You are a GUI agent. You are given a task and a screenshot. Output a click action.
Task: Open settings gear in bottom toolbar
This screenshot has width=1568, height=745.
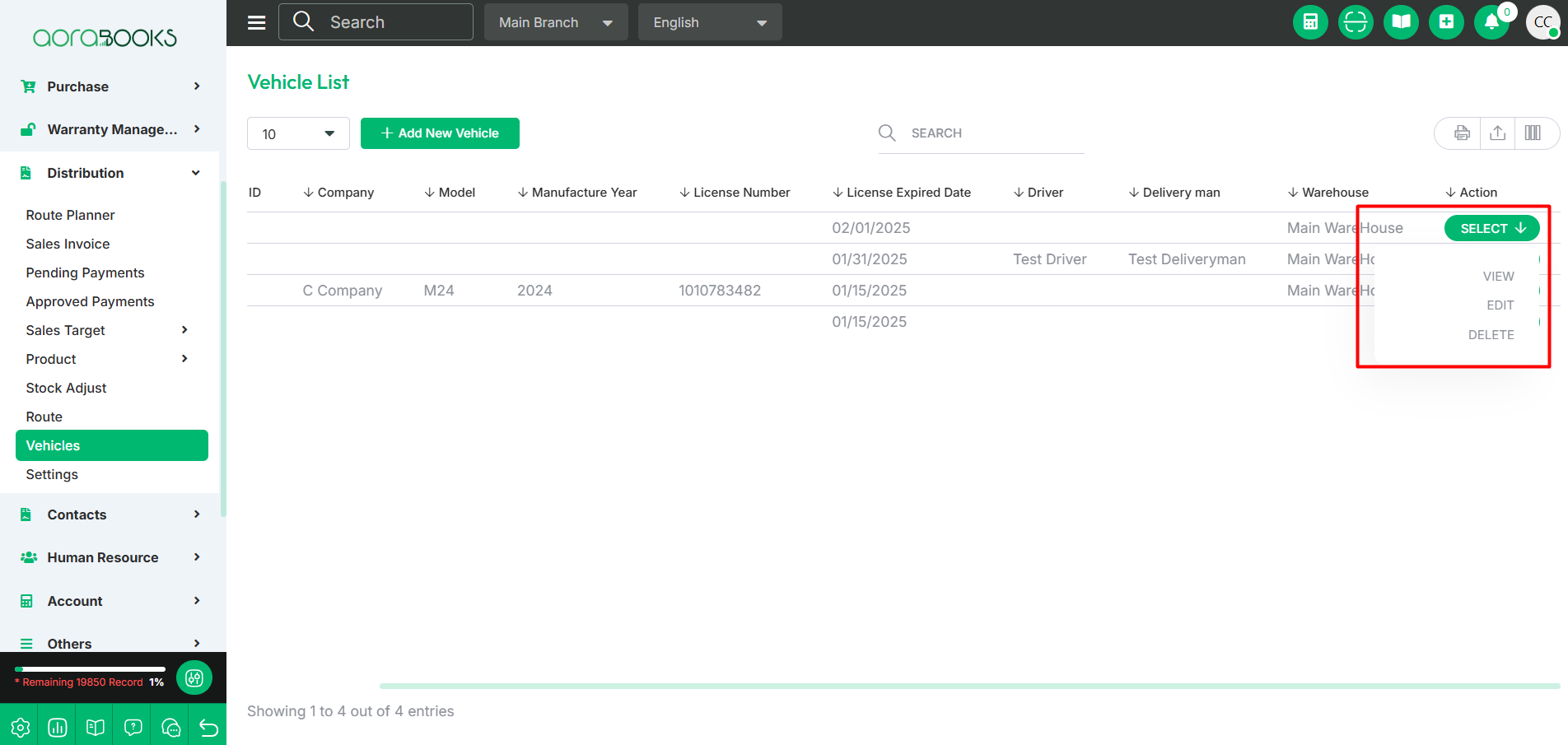click(20, 728)
